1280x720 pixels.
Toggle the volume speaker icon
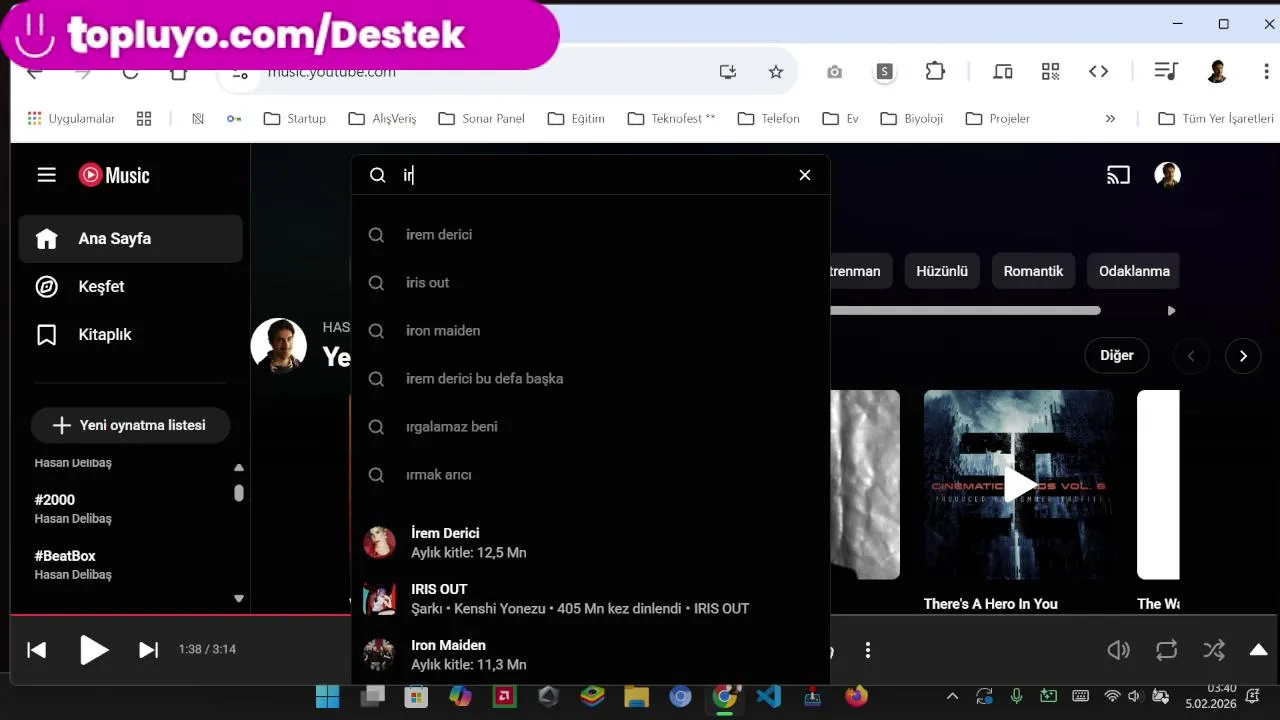(x=1118, y=650)
